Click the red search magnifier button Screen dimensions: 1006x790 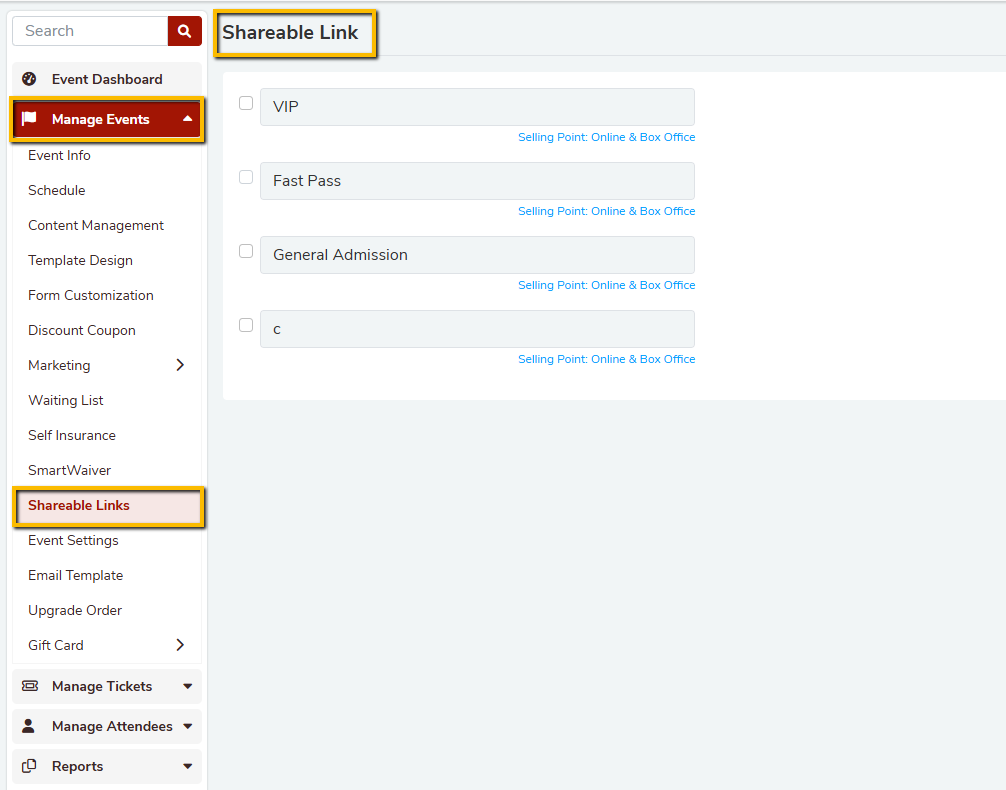pyautogui.click(x=184, y=31)
